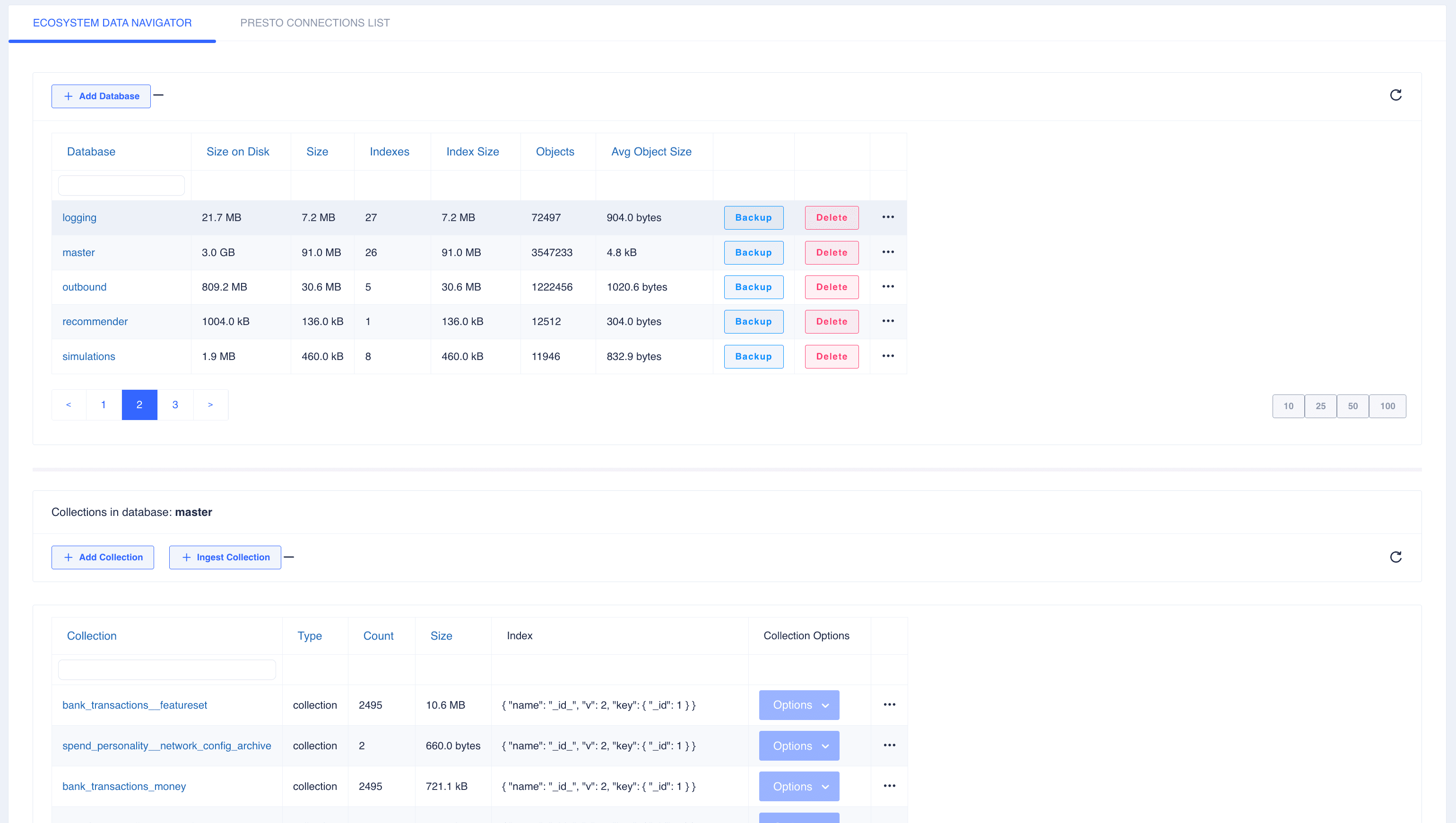Open more actions for logging database
This screenshot has width=1456, height=823.
(888, 217)
